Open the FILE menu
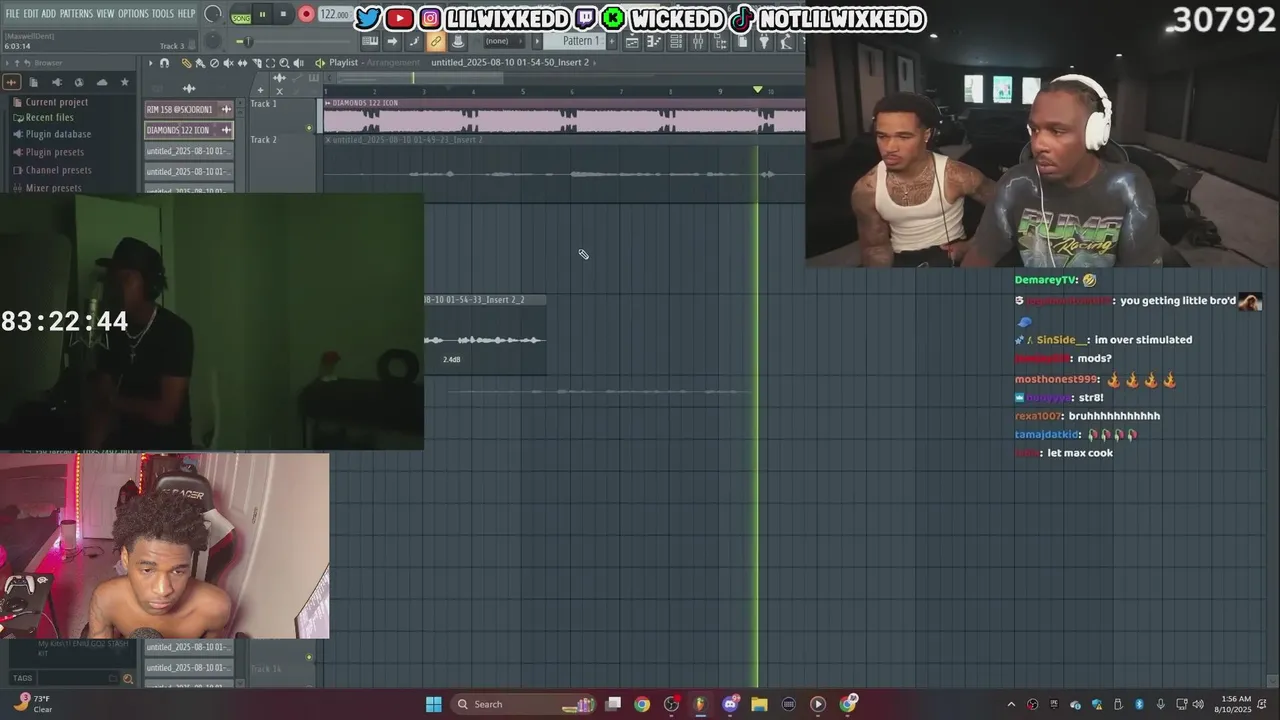The width and height of the screenshot is (1280, 720). [13, 13]
